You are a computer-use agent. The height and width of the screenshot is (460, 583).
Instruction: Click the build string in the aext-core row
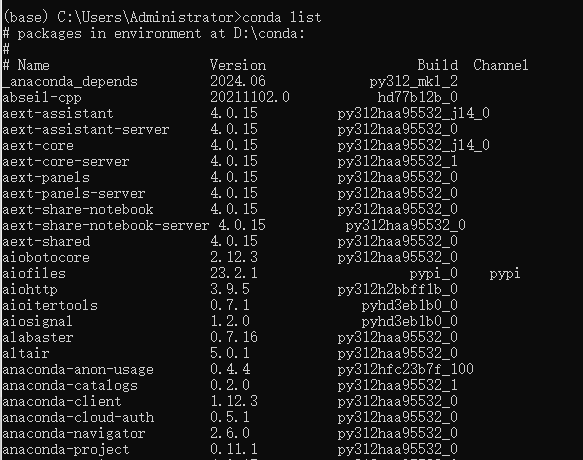(x=413, y=145)
